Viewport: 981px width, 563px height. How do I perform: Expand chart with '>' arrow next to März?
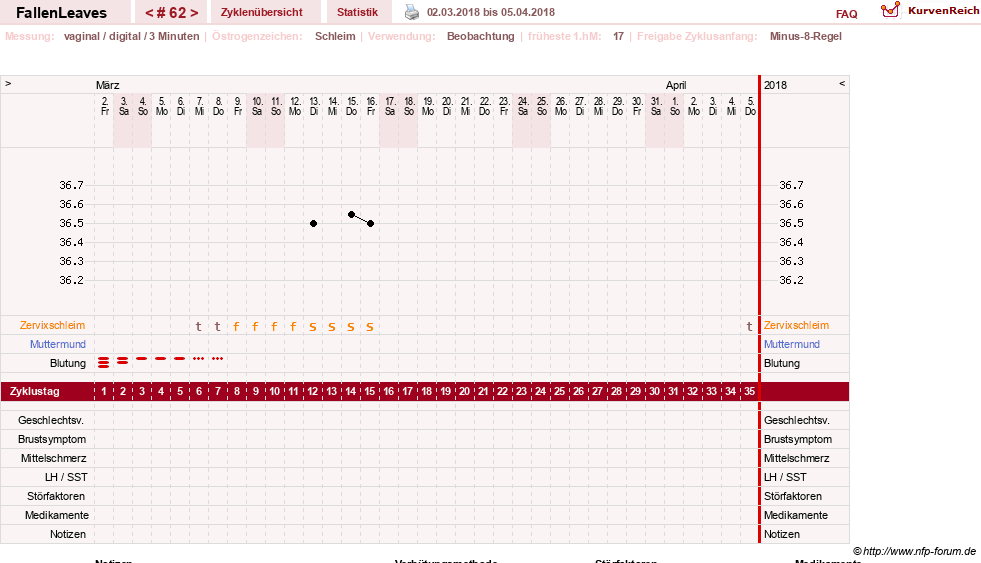8,83
